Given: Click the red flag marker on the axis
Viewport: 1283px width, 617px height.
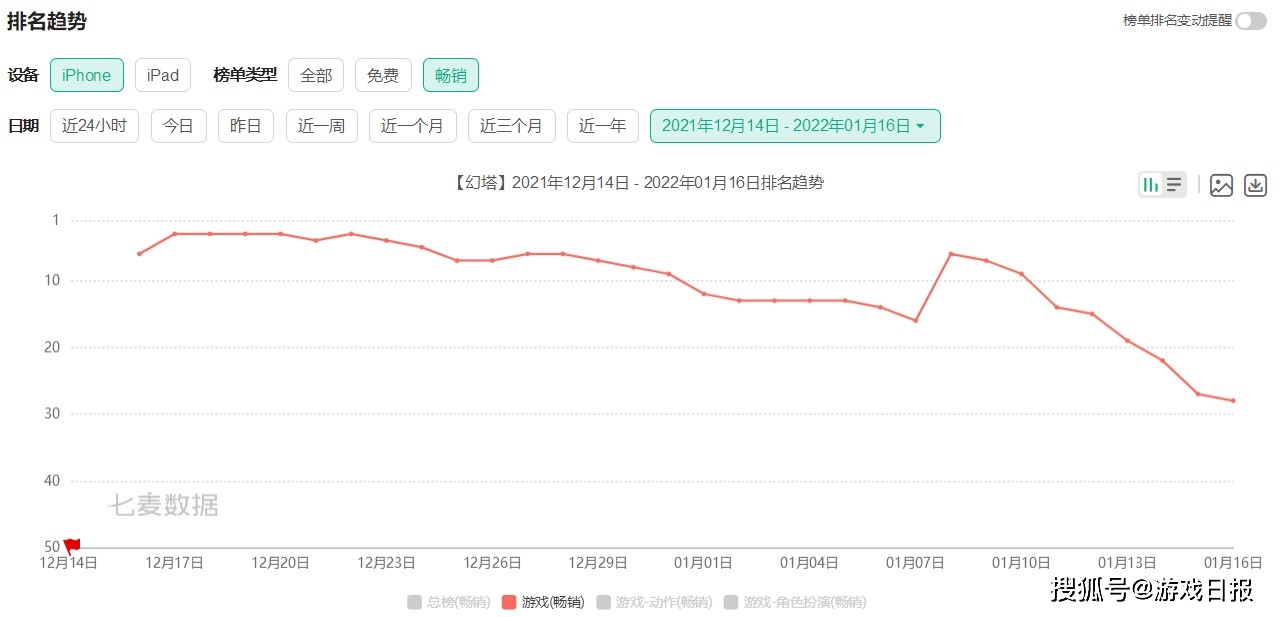Looking at the screenshot, I should pyautogui.click(x=72, y=546).
